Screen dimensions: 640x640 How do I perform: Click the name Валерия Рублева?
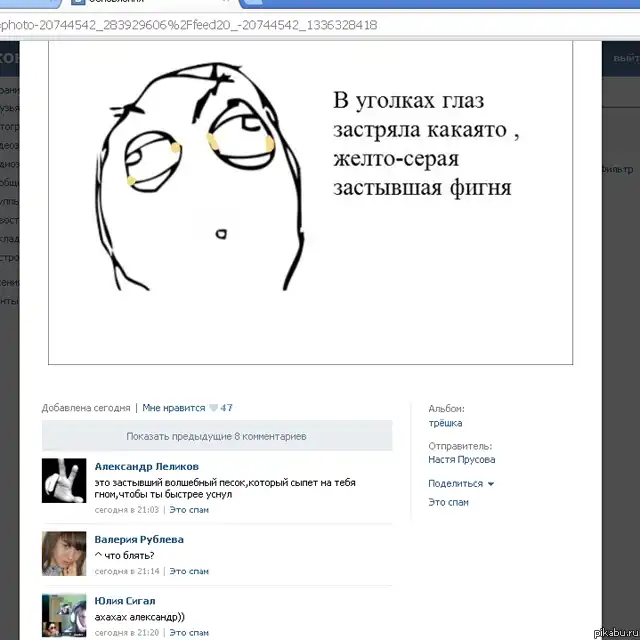pos(139,539)
